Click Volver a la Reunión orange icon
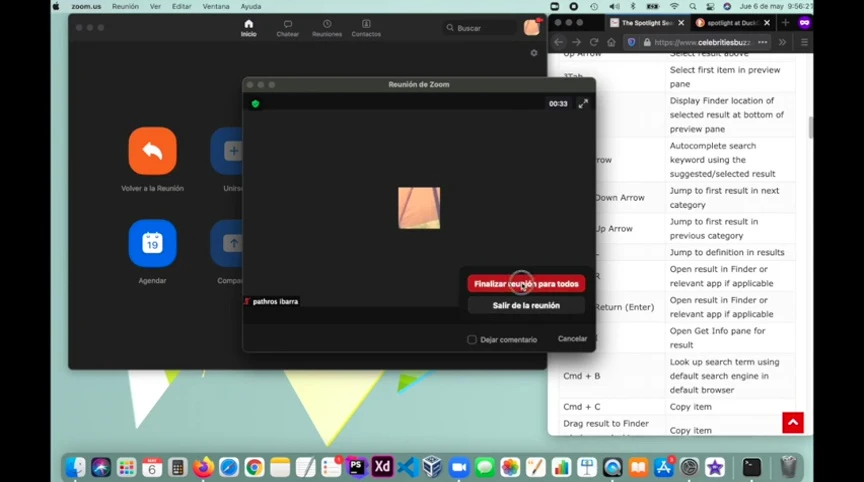This screenshot has height=482, width=864. [x=153, y=151]
